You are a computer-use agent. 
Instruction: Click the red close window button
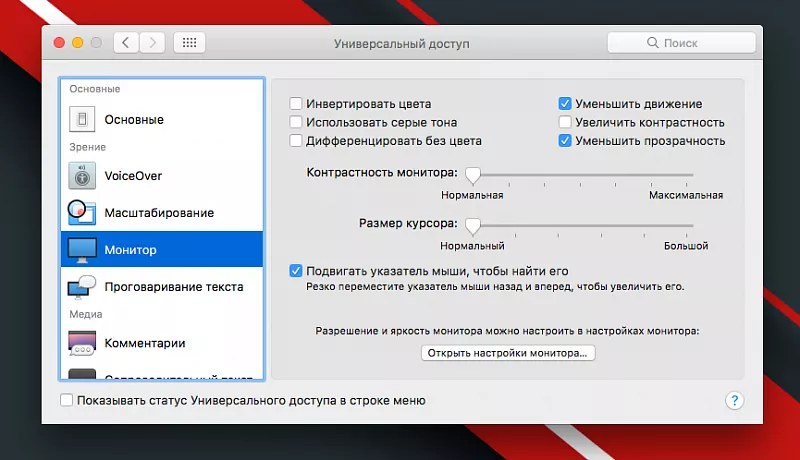click(x=59, y=43)
